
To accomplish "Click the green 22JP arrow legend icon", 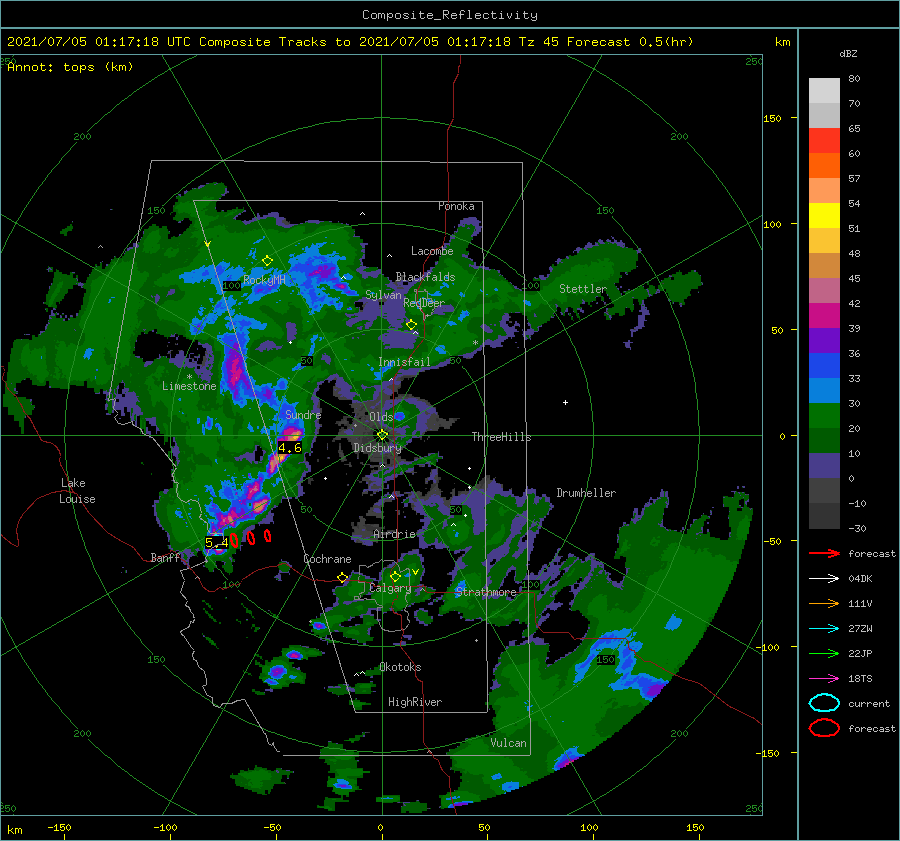I will point(824,653).
